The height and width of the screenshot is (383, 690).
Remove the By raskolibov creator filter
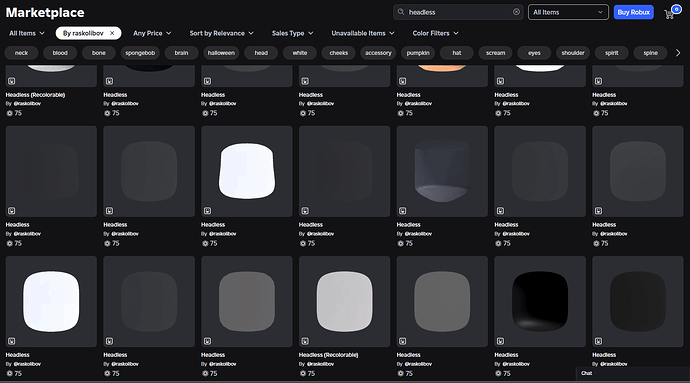112,33
